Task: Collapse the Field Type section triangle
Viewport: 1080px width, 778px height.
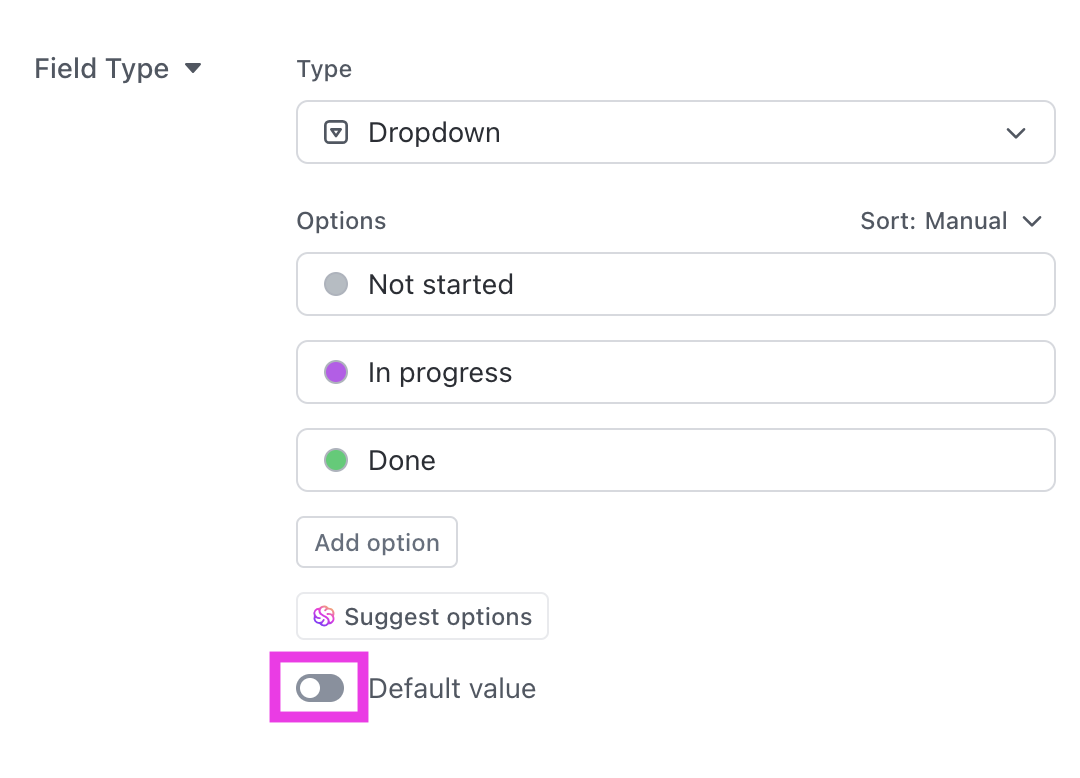Action: point(194,69)
